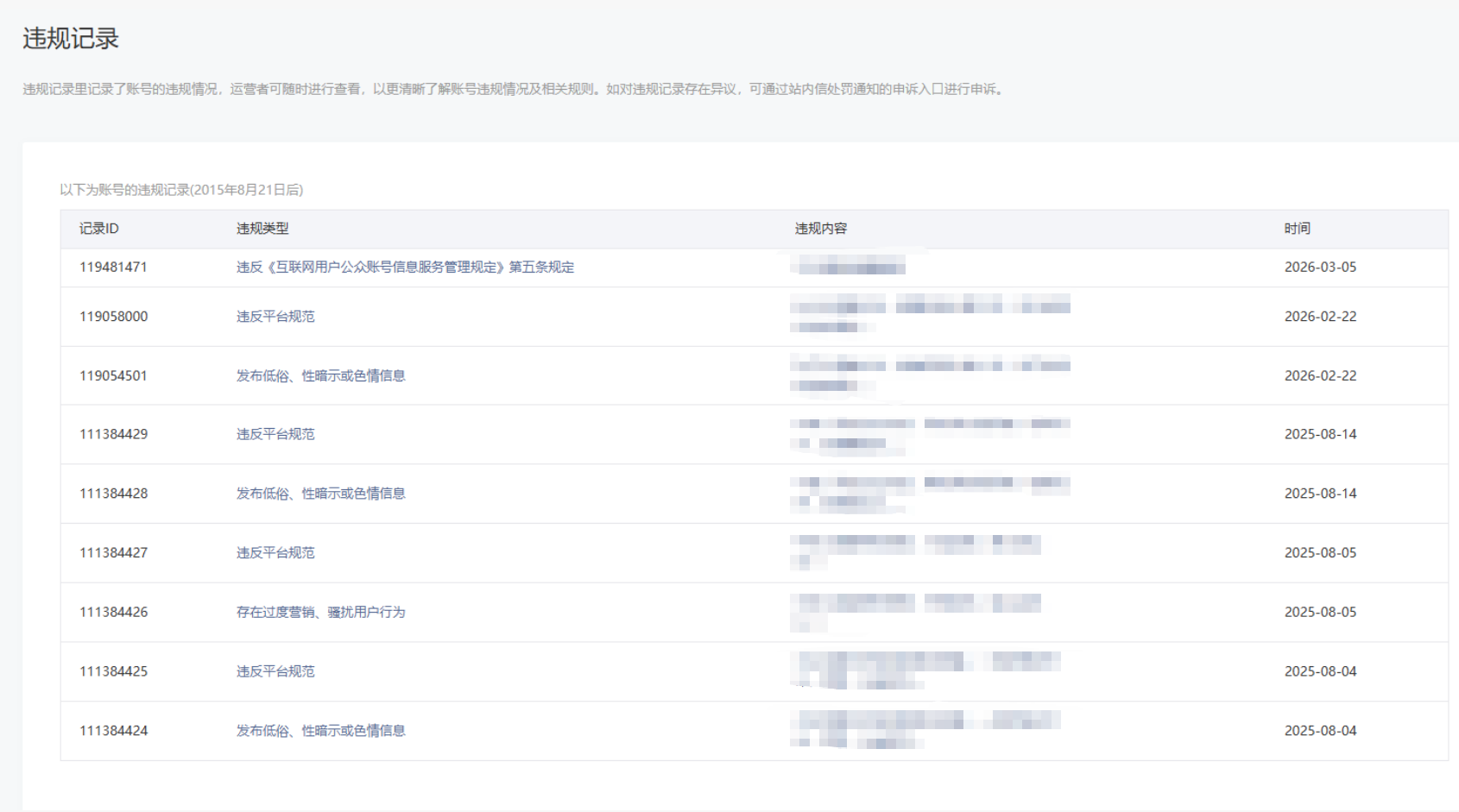Click 违反平台规范 link for record 119058000
Image resolution: width=1459 pixels, height=812 pixels.
pos(275,317)
